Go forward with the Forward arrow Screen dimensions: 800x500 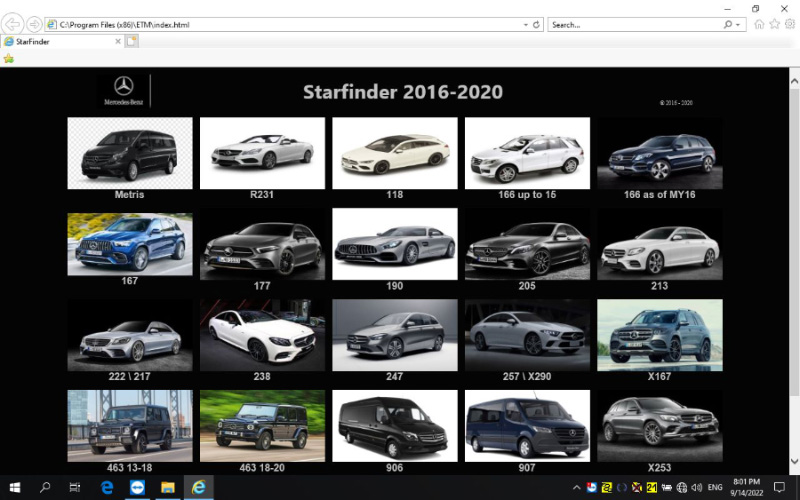point(34,24)
